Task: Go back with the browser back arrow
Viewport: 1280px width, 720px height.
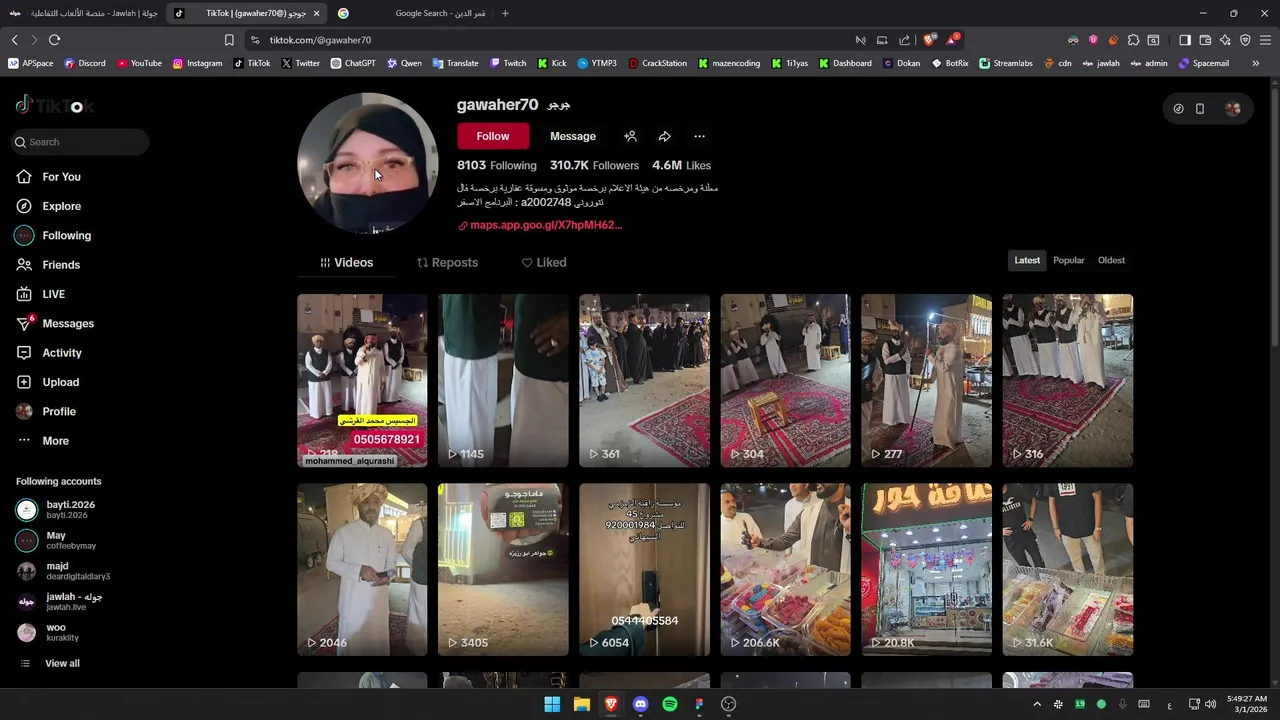Action: (x=14, y=40)
